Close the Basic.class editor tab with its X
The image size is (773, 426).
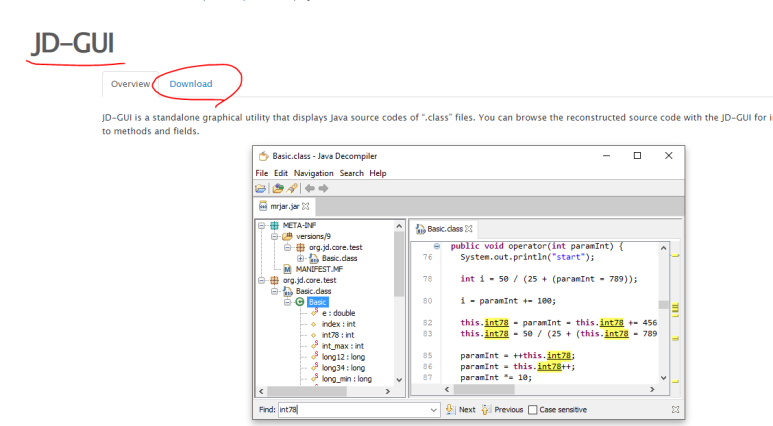pos(469,229)
